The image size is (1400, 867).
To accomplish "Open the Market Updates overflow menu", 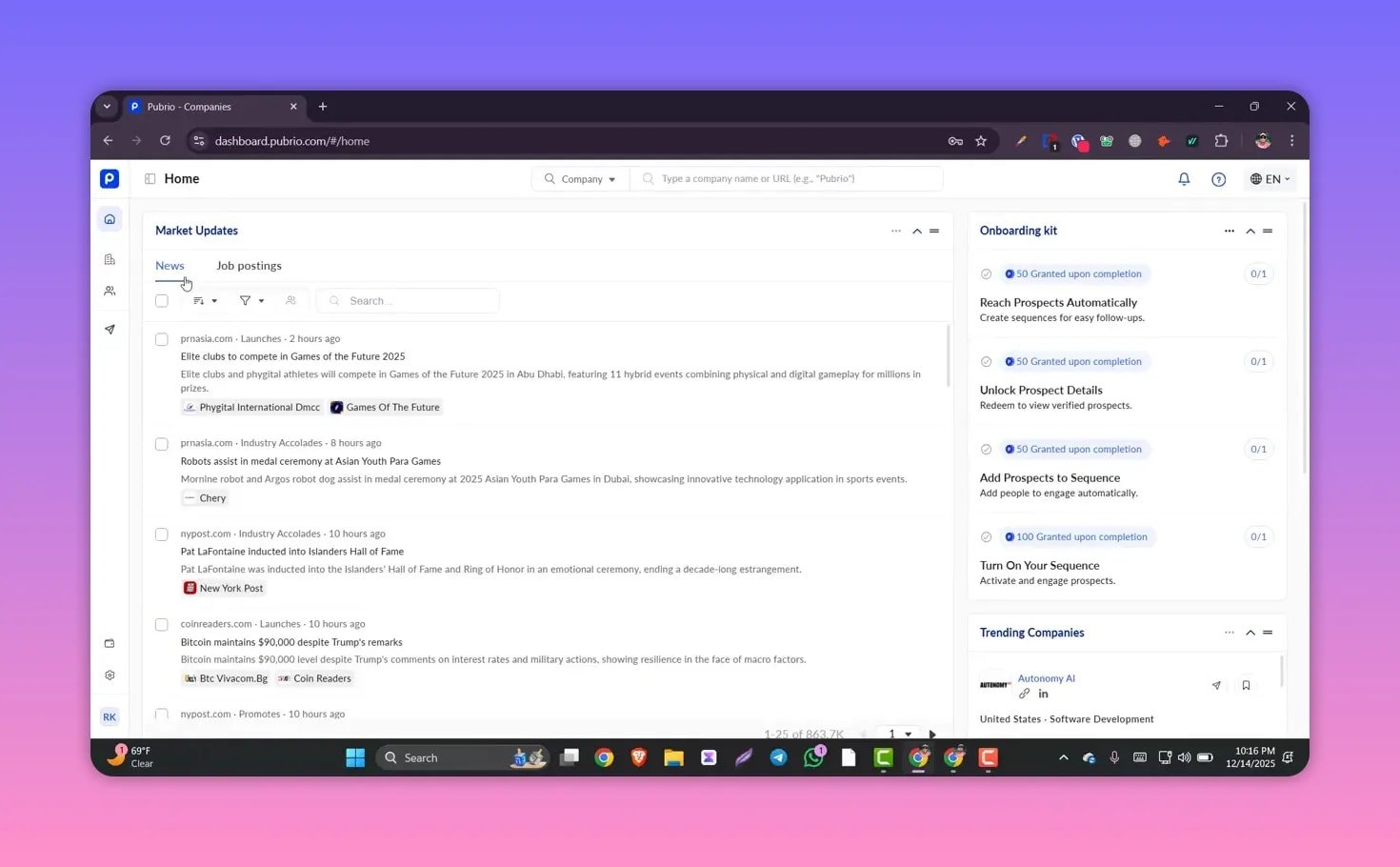I will click(x=896, y=231).
